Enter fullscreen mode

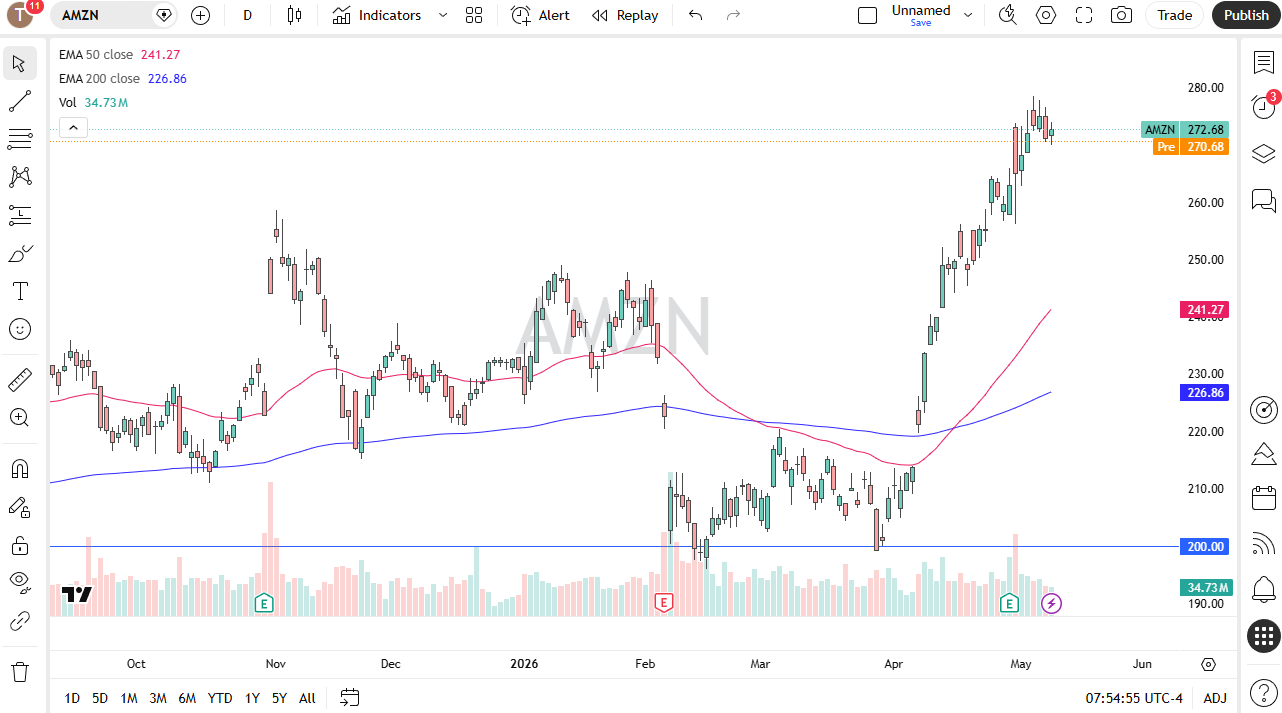click(x=1084, y=15)
